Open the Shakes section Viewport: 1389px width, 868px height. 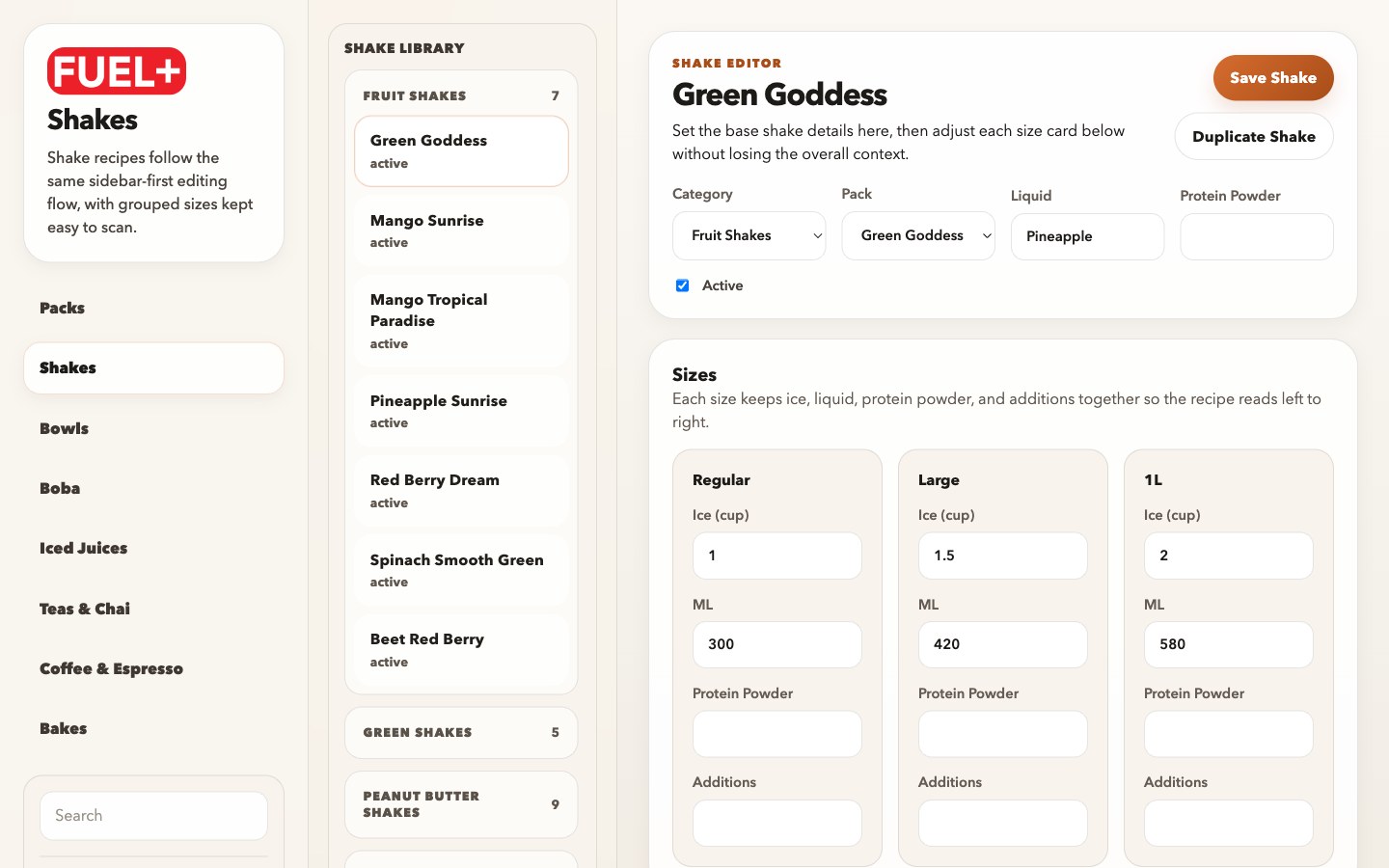point(153,367)
